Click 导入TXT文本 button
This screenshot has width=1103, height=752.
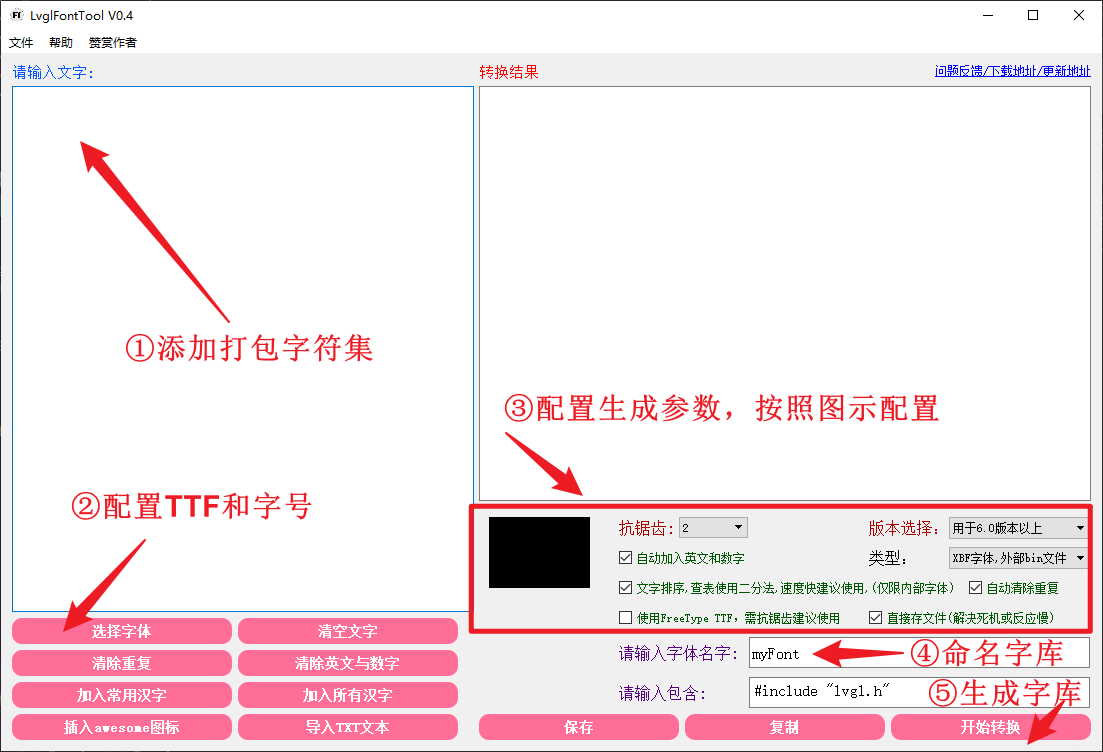[348, 727]
